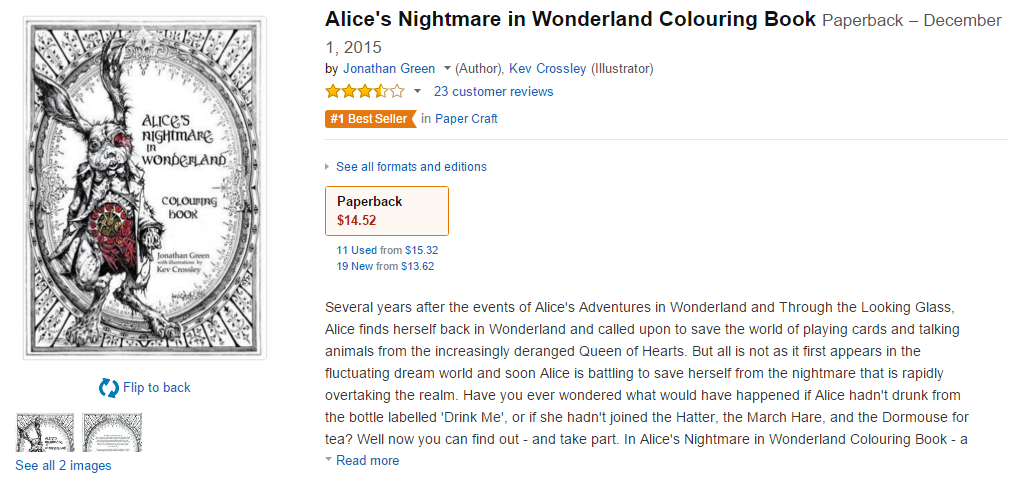Expand the description with Read more
The height and width of the screenshot is (478, 1020).
[x=367, y=461]
